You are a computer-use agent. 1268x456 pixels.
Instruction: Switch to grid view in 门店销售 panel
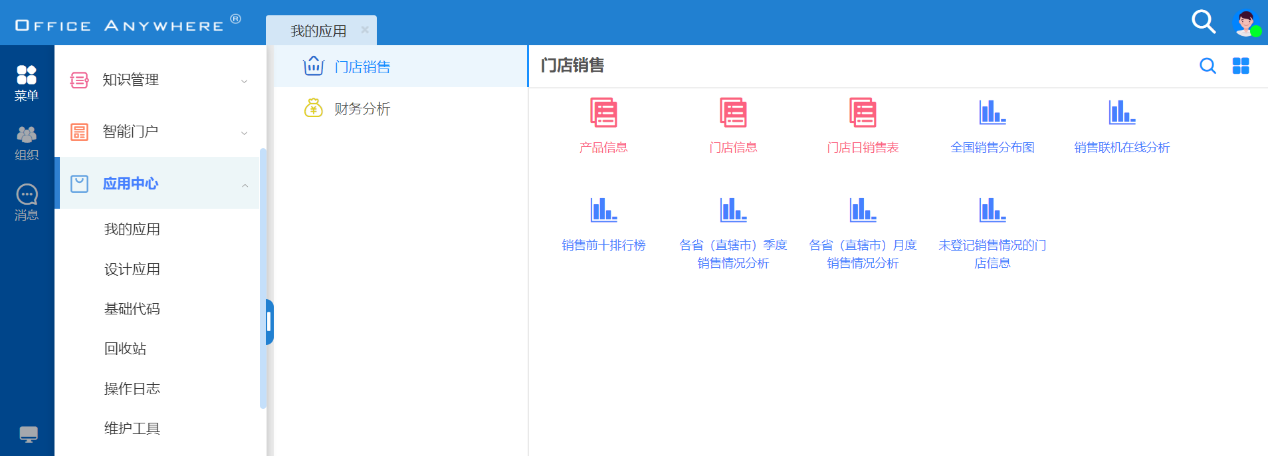pyautogui.click(x=1241, y=66)
